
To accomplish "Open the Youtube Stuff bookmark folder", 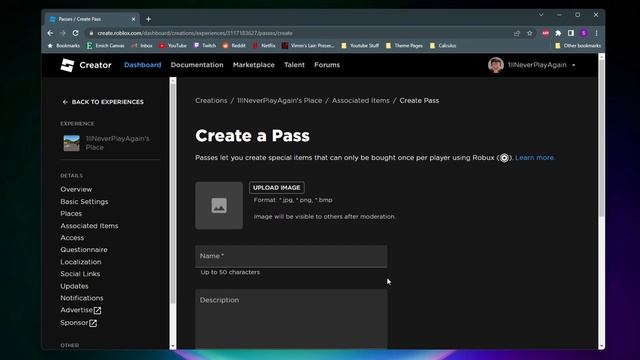I will (360, 46).
